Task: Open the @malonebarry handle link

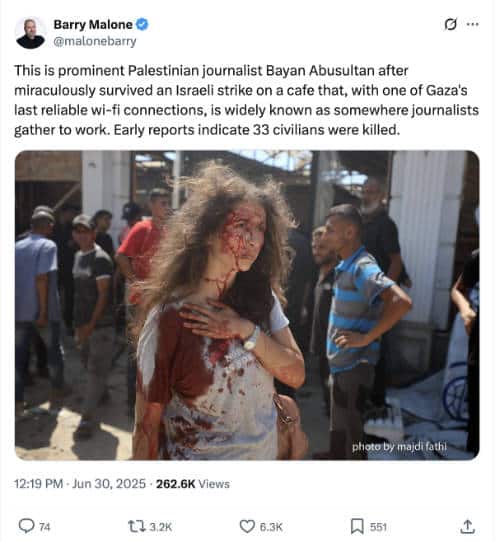Action: tap(95, 41)
